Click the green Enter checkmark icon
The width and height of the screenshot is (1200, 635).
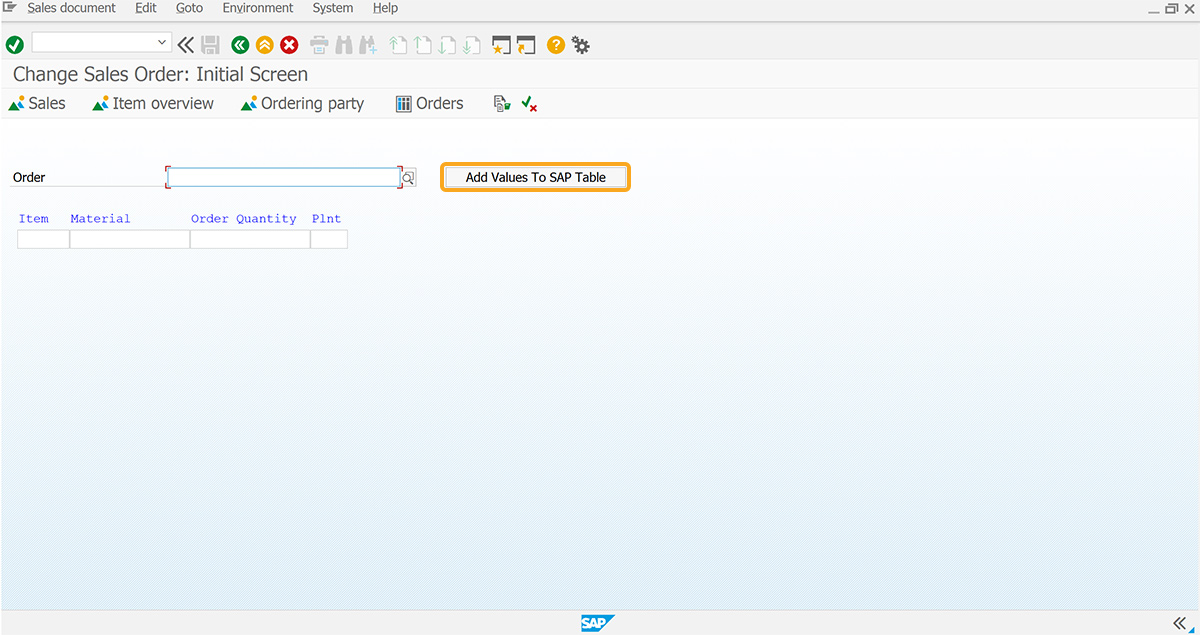tap(15, 44)
